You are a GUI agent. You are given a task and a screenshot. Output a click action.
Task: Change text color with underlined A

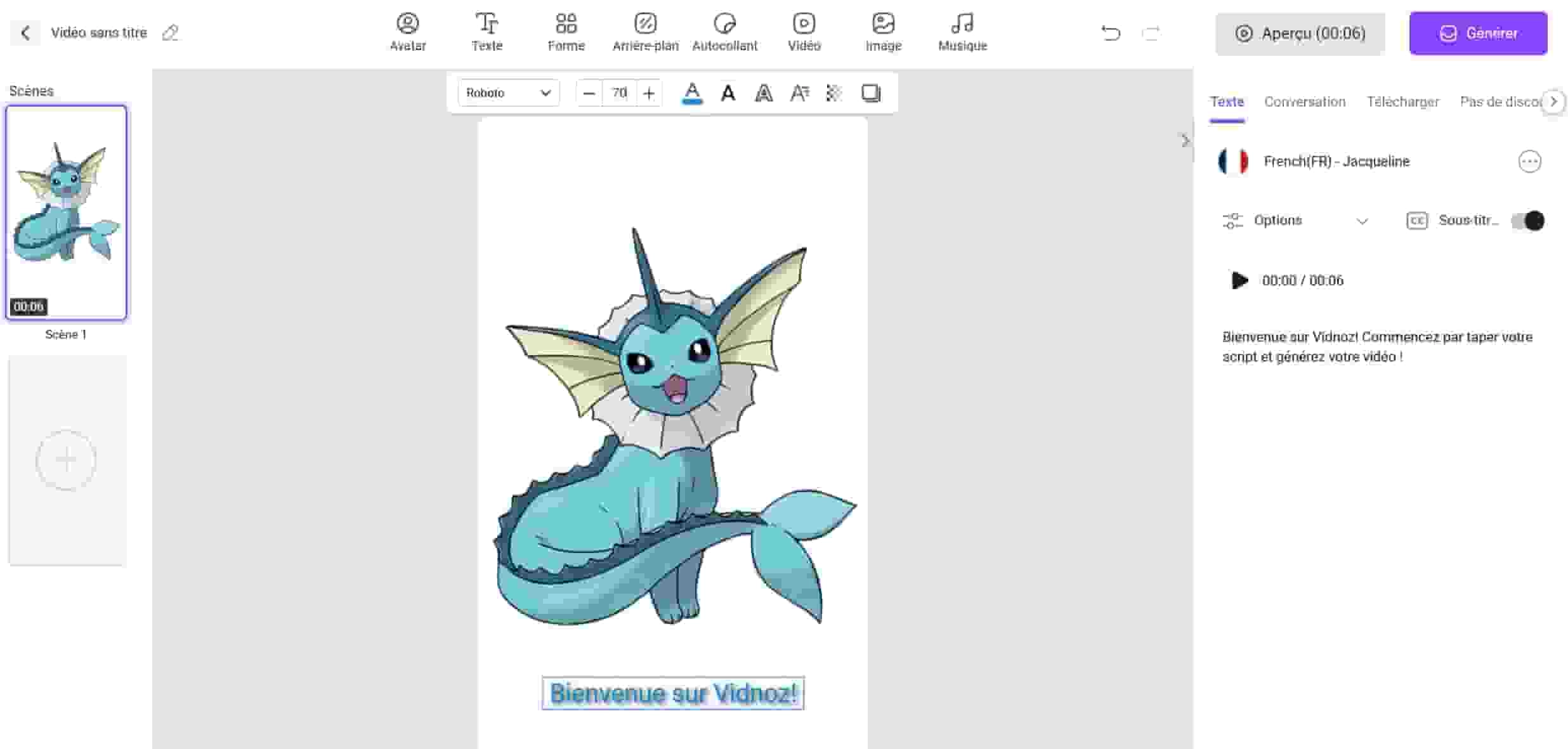(x=692, y=93)
